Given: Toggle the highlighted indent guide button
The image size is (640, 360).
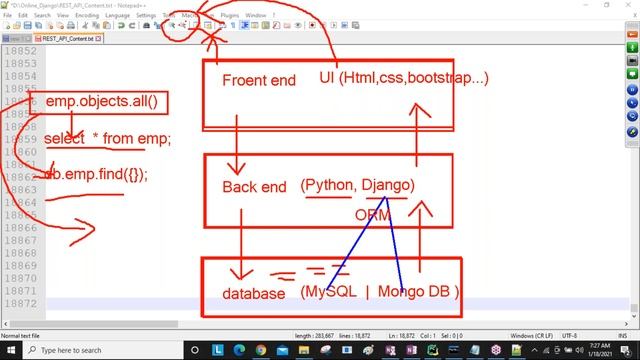Looking at the screenshot, I should [244, 25].
